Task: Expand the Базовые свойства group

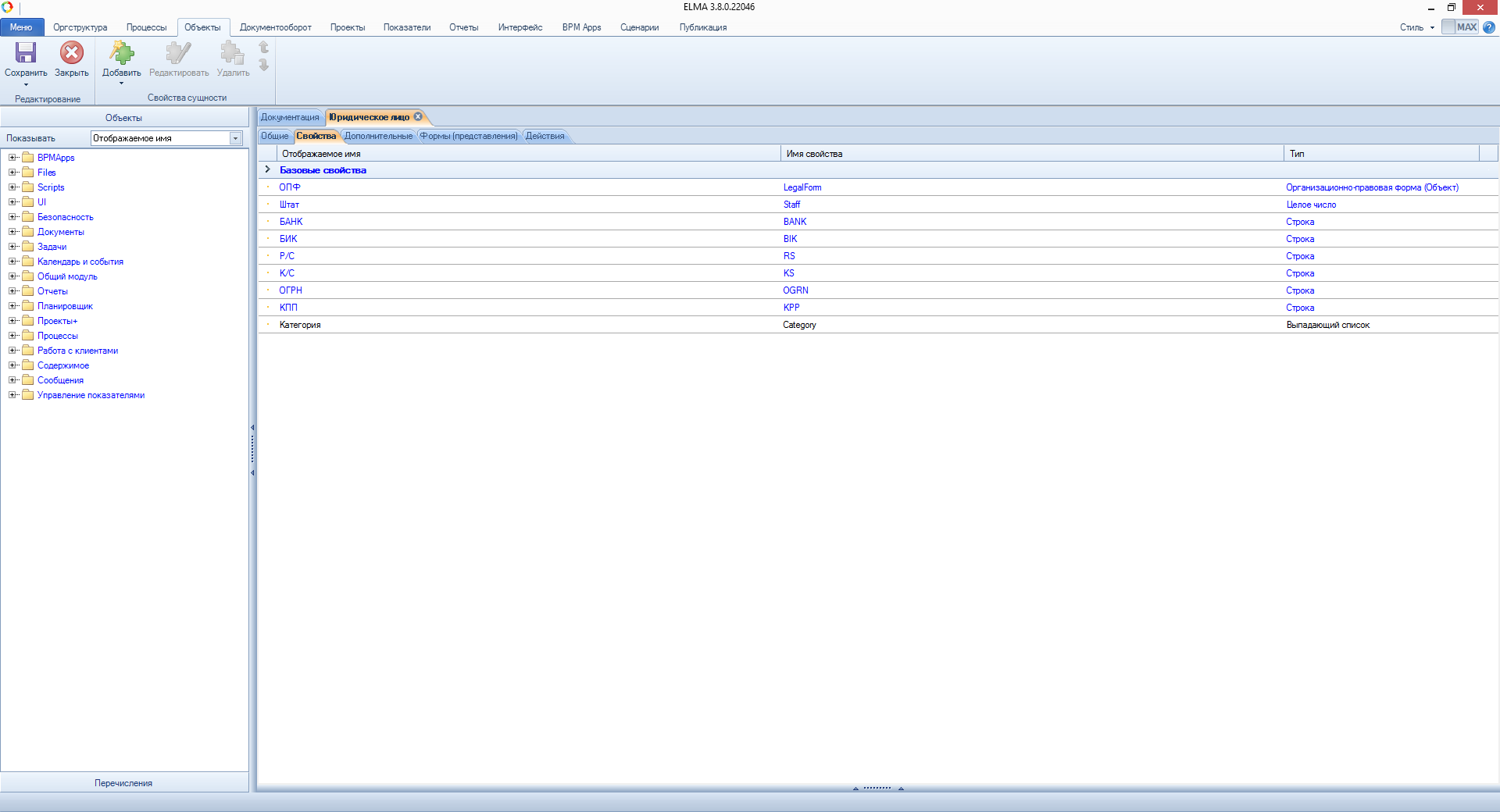Action: [x=267, y=169]
